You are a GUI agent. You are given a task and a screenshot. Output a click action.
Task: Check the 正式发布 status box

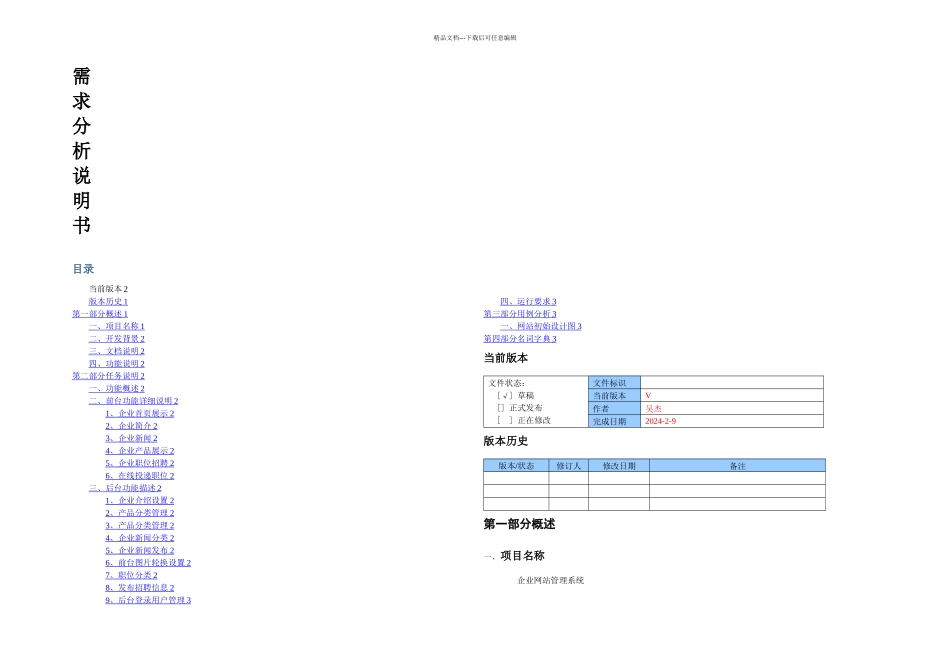click(x=500, y=408)
